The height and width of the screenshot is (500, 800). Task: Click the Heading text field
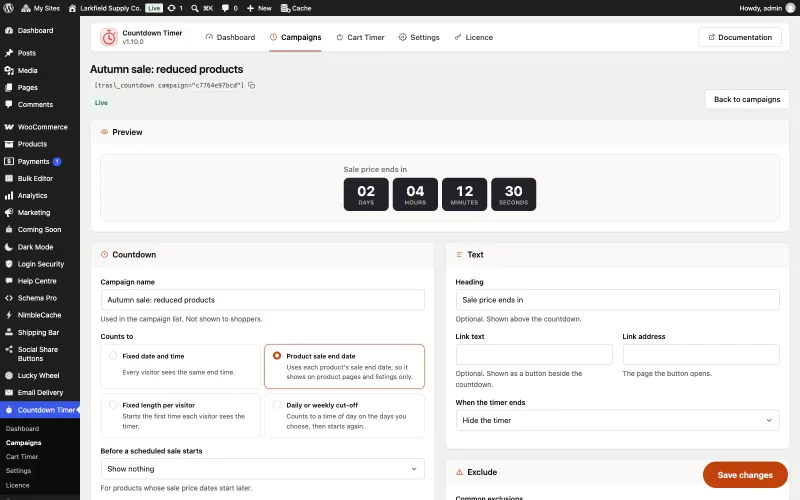click(617, 300)
